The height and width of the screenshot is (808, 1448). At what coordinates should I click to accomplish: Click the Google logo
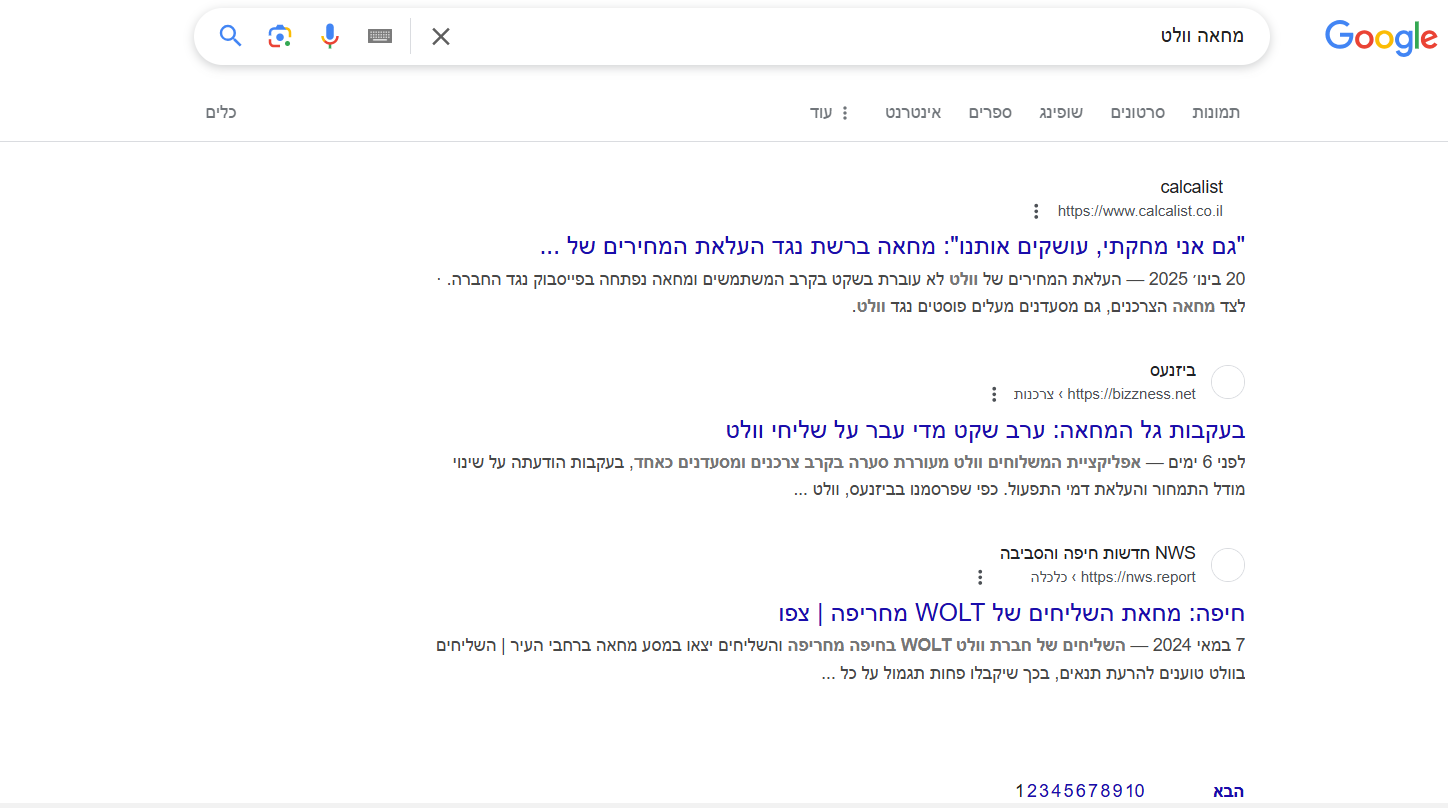pyautogui.click(x=1381, y=38)
